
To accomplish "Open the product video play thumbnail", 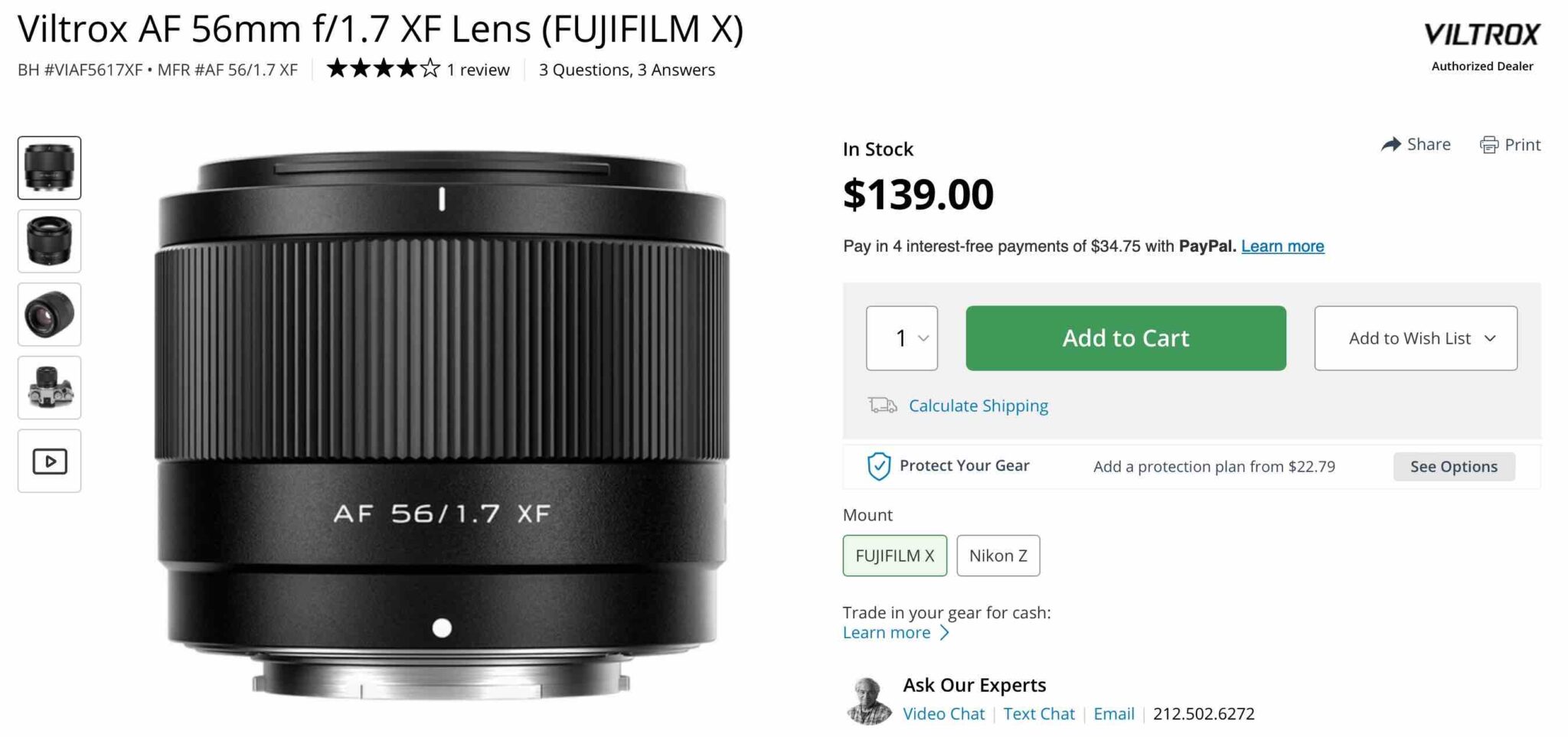I will pyautogui.click(x=49, y=460).
